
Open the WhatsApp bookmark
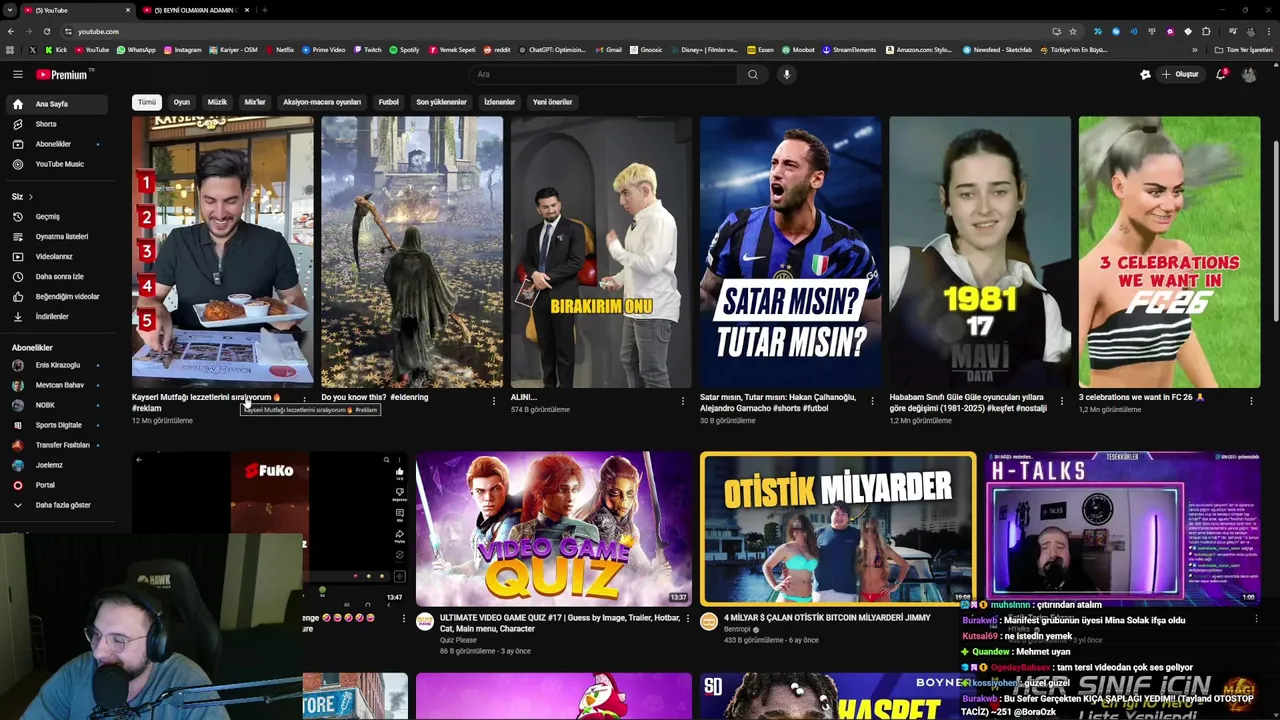tap(136, 50)
